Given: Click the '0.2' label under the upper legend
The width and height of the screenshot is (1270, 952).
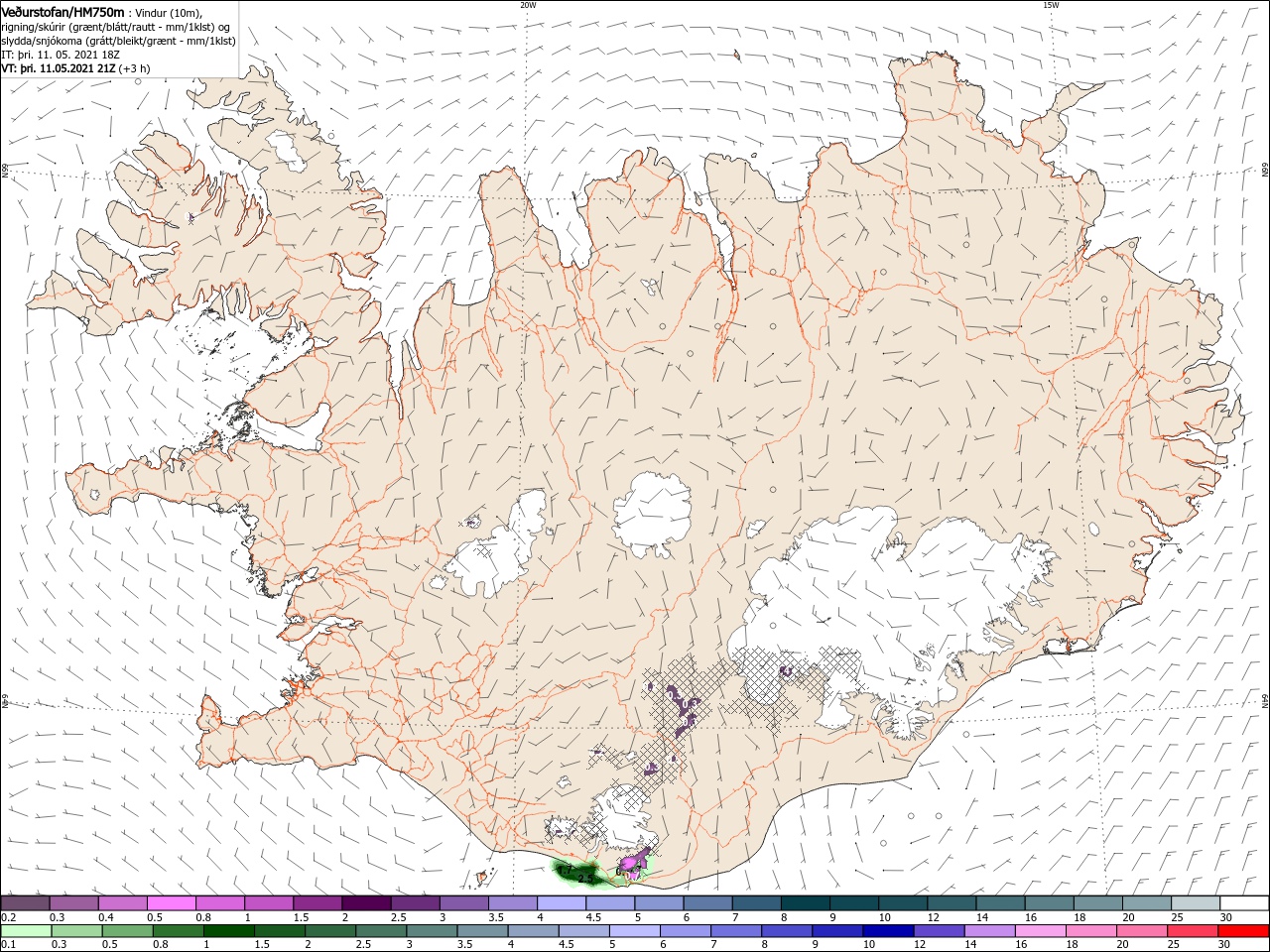Looking at the screenshot, I should (x=8, y=917).
